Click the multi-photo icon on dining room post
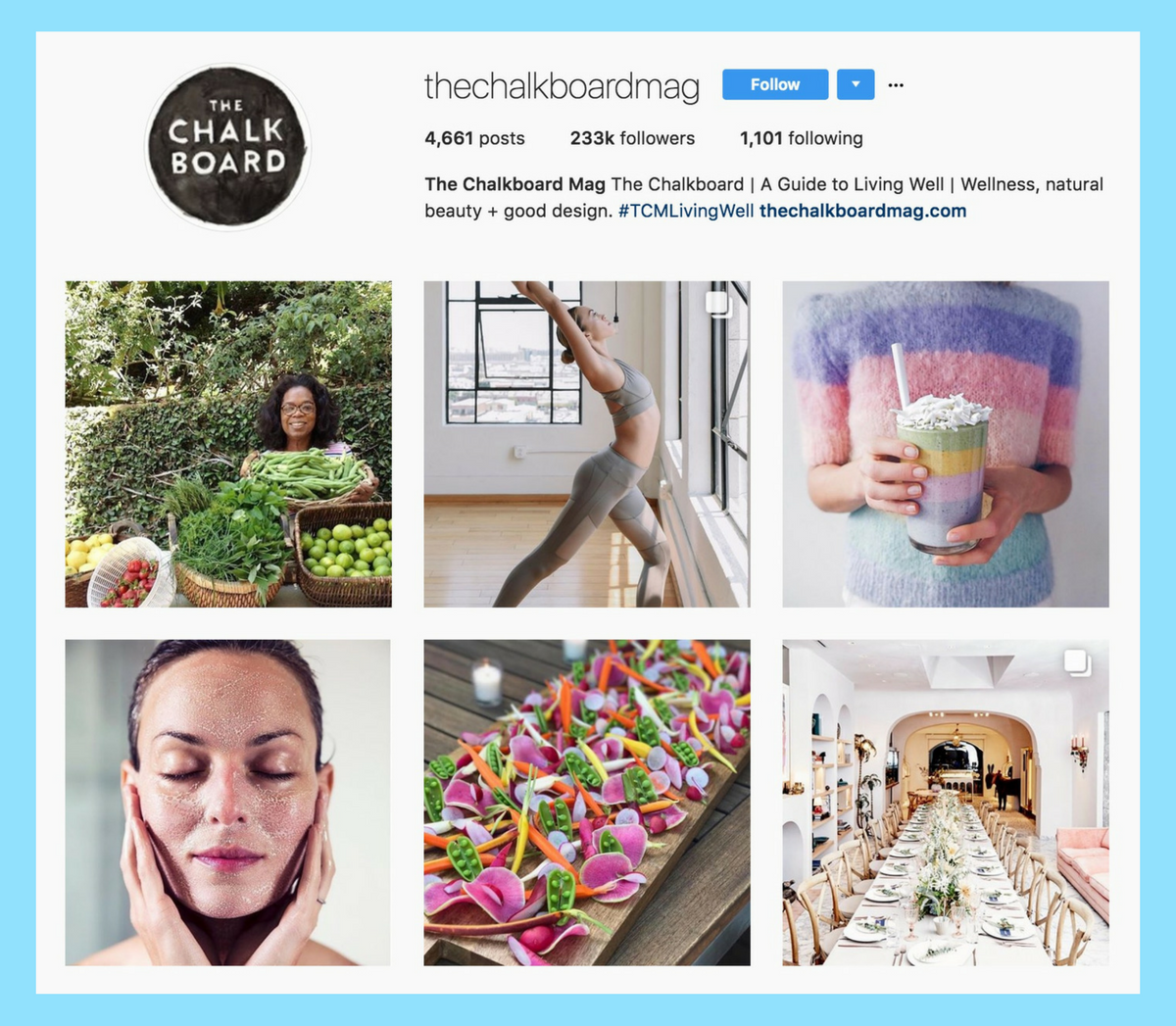The width and height of the screenshot is (1176, 1026). click(1078, 662)
